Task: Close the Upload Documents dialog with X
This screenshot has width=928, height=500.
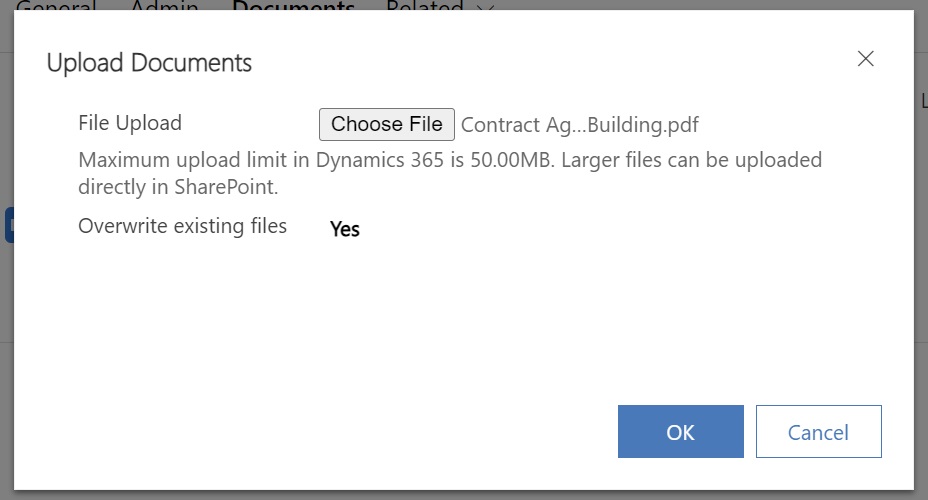Action: tap(865, 59)
